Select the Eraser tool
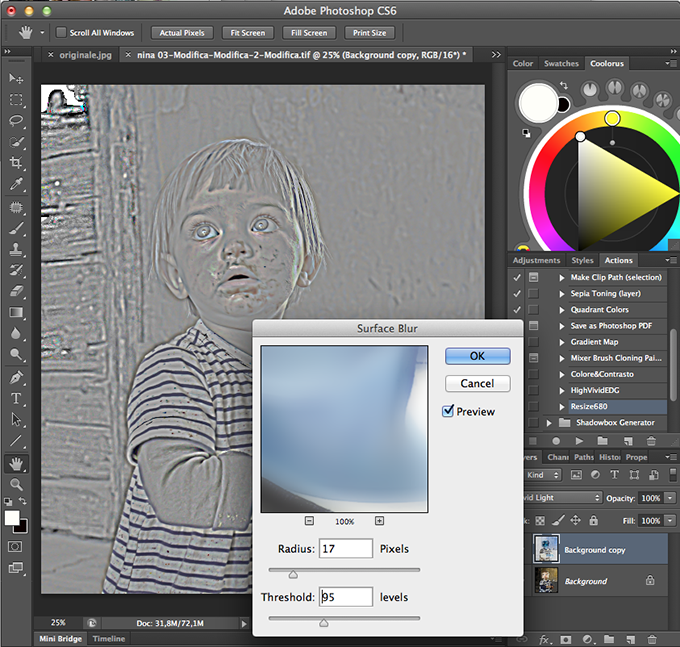This screenshot has height=647, width=680. 16,291
